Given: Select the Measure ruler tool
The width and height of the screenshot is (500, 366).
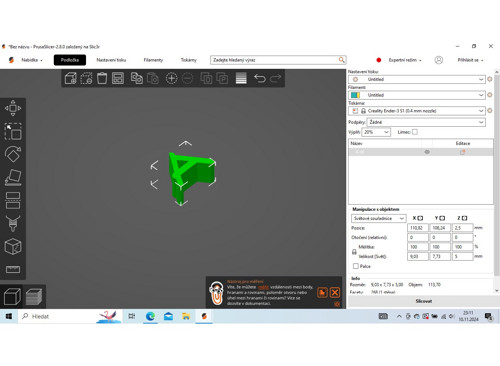Looking at the screenshot, I should pyautogui.click(x=13, y=269).
